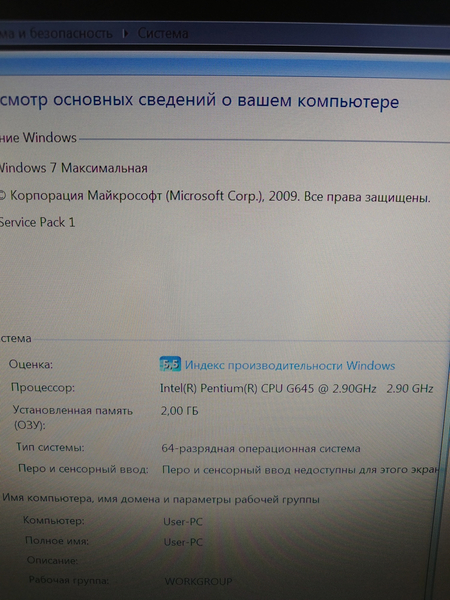Click the Microsoft Corp. 2009 copyright line

215,197
